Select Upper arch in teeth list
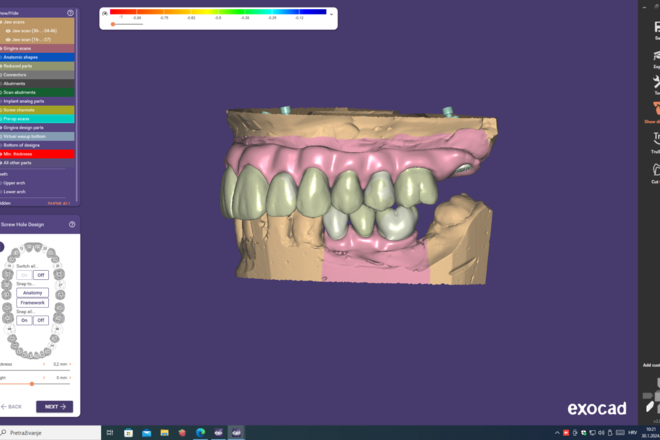The image size is (660, 440). (20, 181)
